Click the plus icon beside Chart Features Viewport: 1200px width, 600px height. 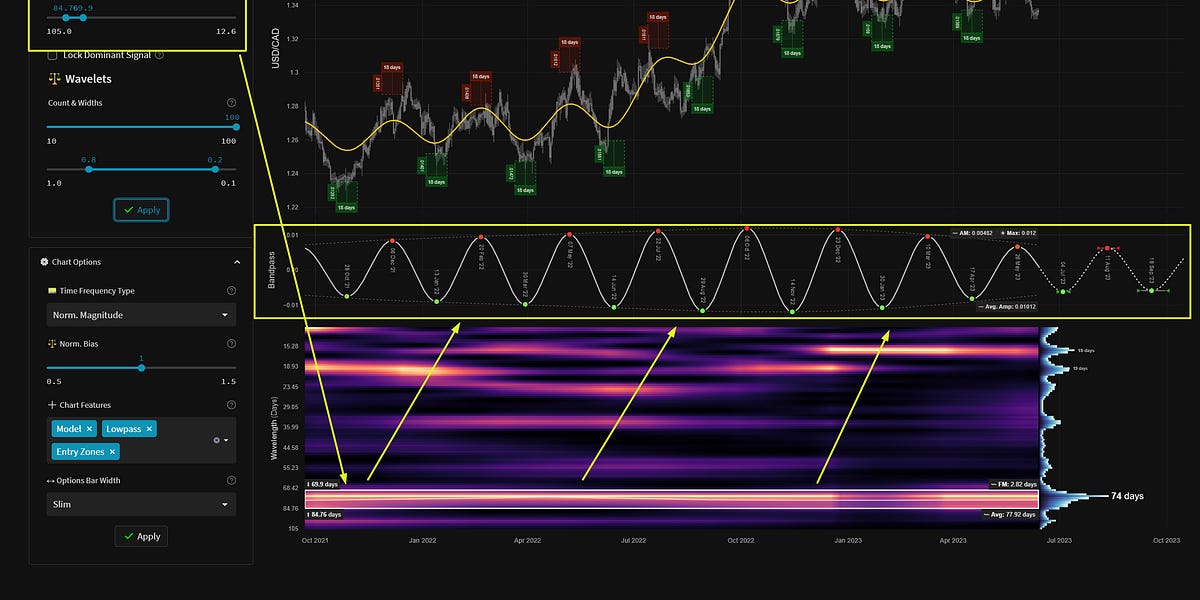(51, 404)
